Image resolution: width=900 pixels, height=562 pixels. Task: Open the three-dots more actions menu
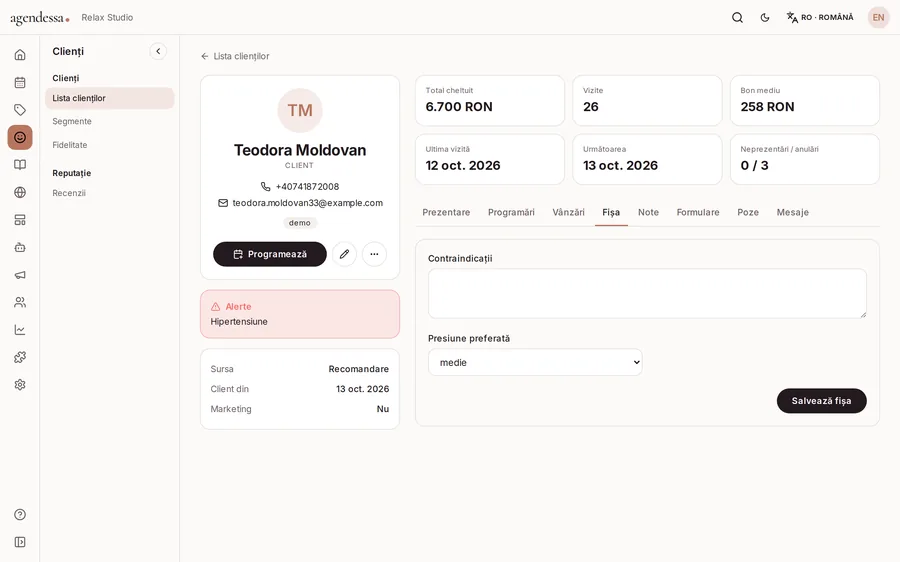374,254
